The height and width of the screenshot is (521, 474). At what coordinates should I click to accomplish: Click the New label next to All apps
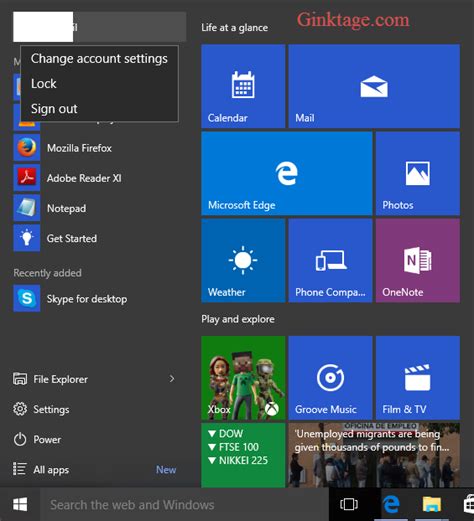click(x=166, y=470)
